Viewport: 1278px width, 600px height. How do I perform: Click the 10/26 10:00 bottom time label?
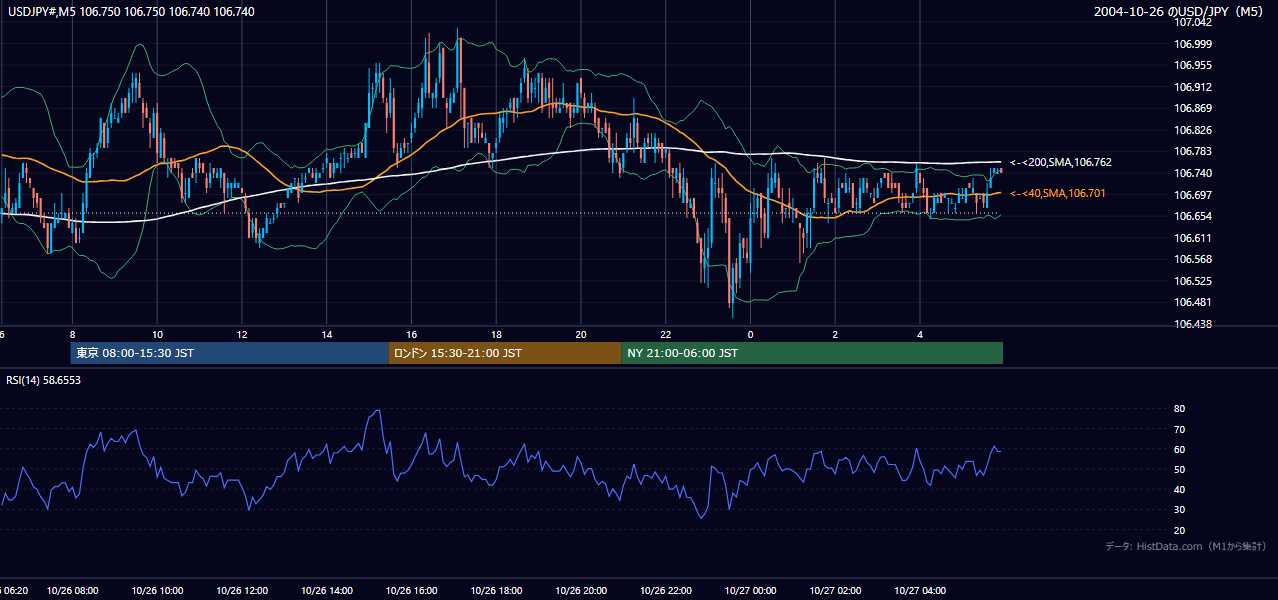pos(157,590)
